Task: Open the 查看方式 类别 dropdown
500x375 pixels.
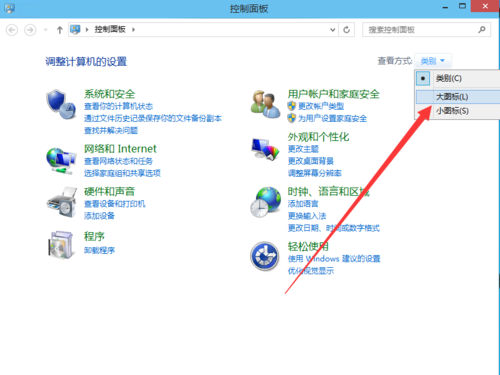Action: (433, 61)
